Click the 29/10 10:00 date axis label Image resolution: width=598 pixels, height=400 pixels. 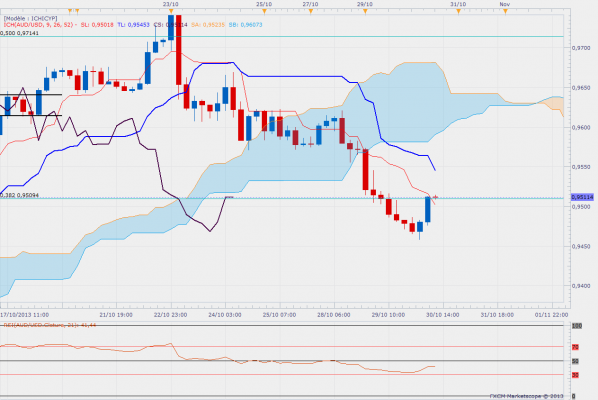coord(388,315)
